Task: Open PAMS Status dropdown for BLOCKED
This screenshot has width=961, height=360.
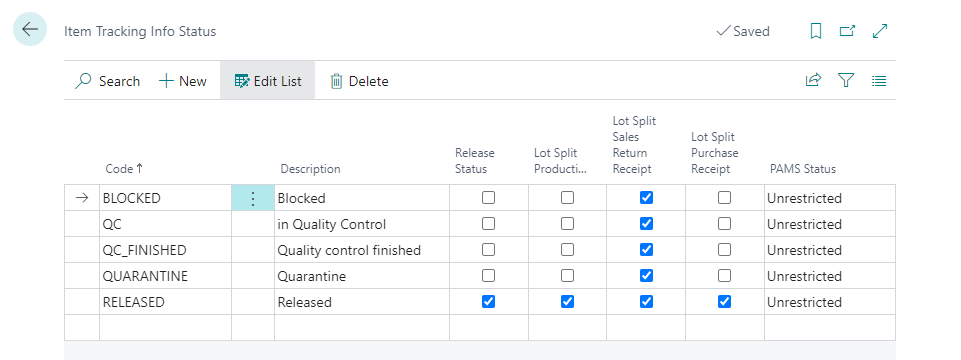Action: coord(830,198)
